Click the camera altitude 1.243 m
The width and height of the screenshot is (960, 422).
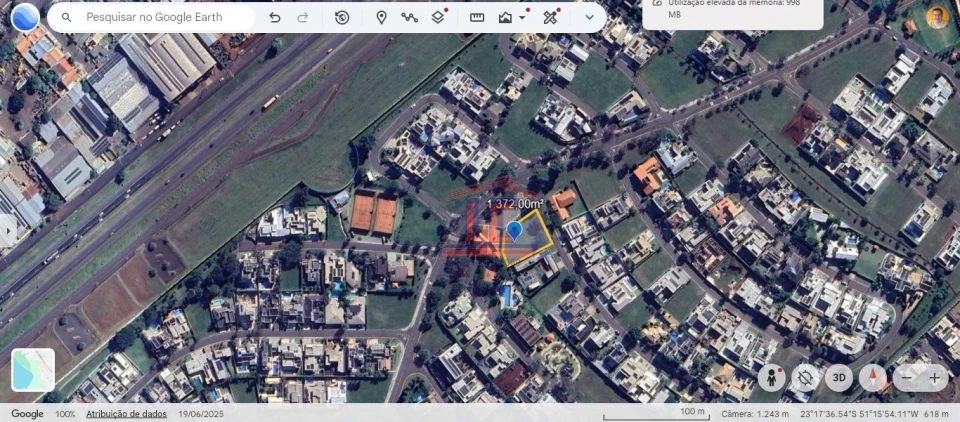755,414
